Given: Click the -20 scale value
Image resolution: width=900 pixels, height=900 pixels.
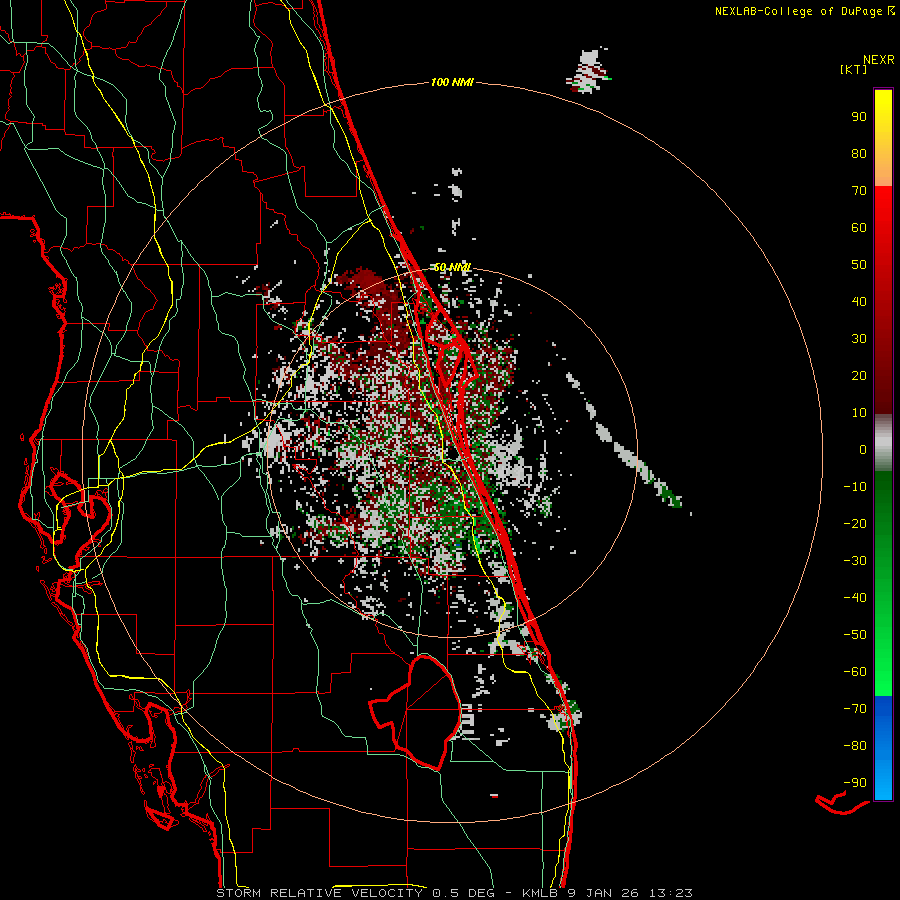Looking at the screenshot, I should click(x=855, y=523).
